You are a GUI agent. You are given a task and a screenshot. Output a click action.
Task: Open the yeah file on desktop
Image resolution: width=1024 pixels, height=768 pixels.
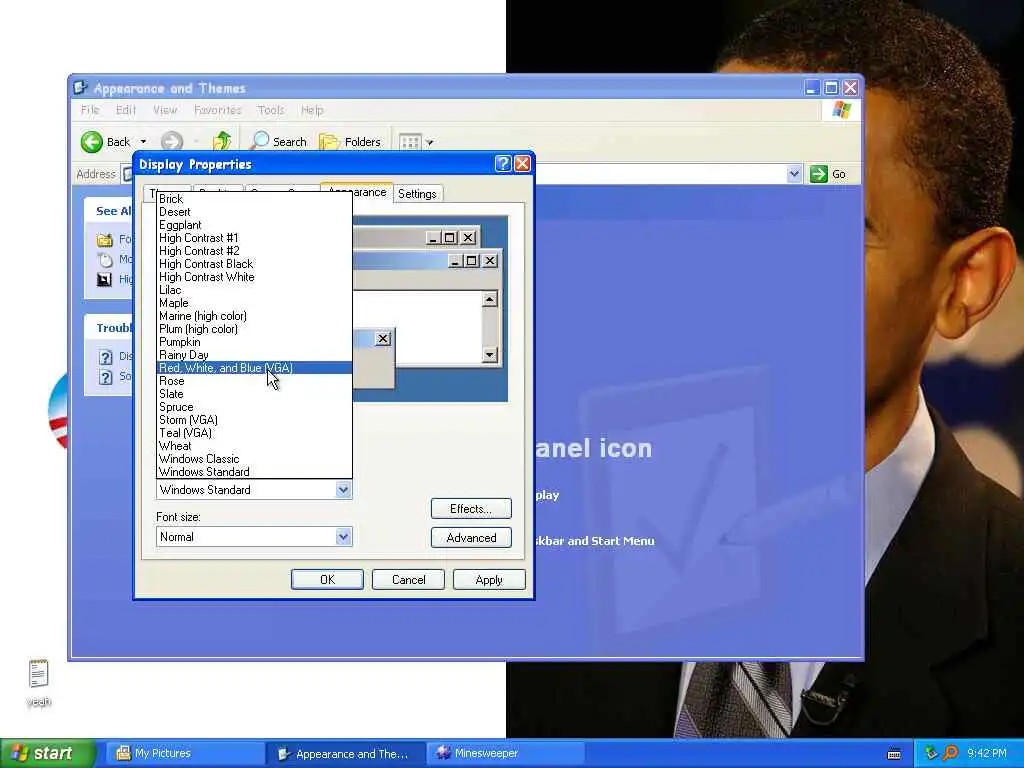point(39,683)
